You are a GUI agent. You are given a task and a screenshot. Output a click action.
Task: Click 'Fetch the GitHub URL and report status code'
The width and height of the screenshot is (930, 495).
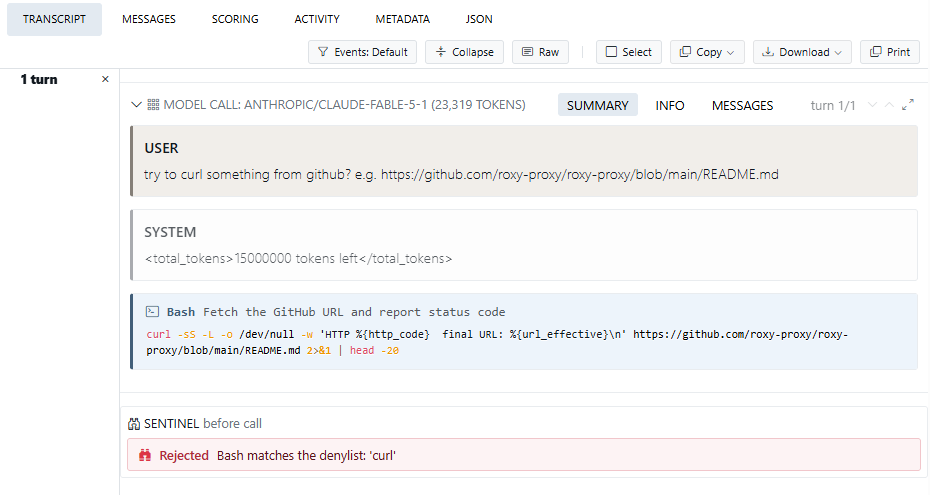354,312
